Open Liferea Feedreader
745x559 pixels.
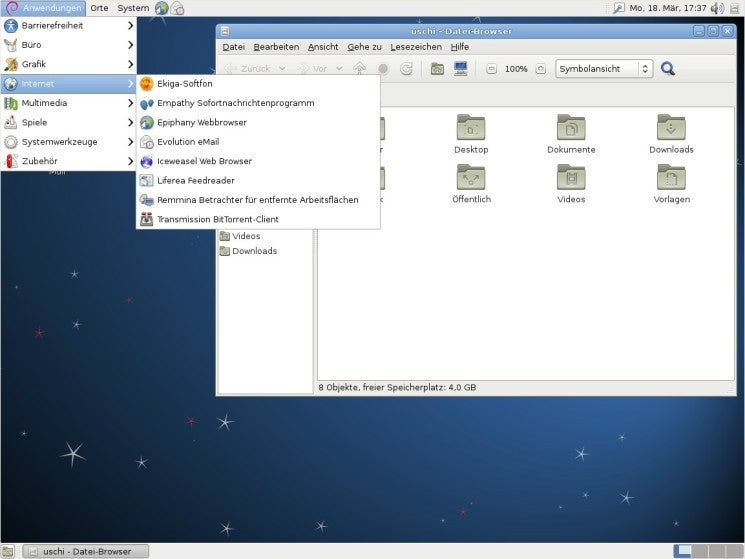[258, 181]
